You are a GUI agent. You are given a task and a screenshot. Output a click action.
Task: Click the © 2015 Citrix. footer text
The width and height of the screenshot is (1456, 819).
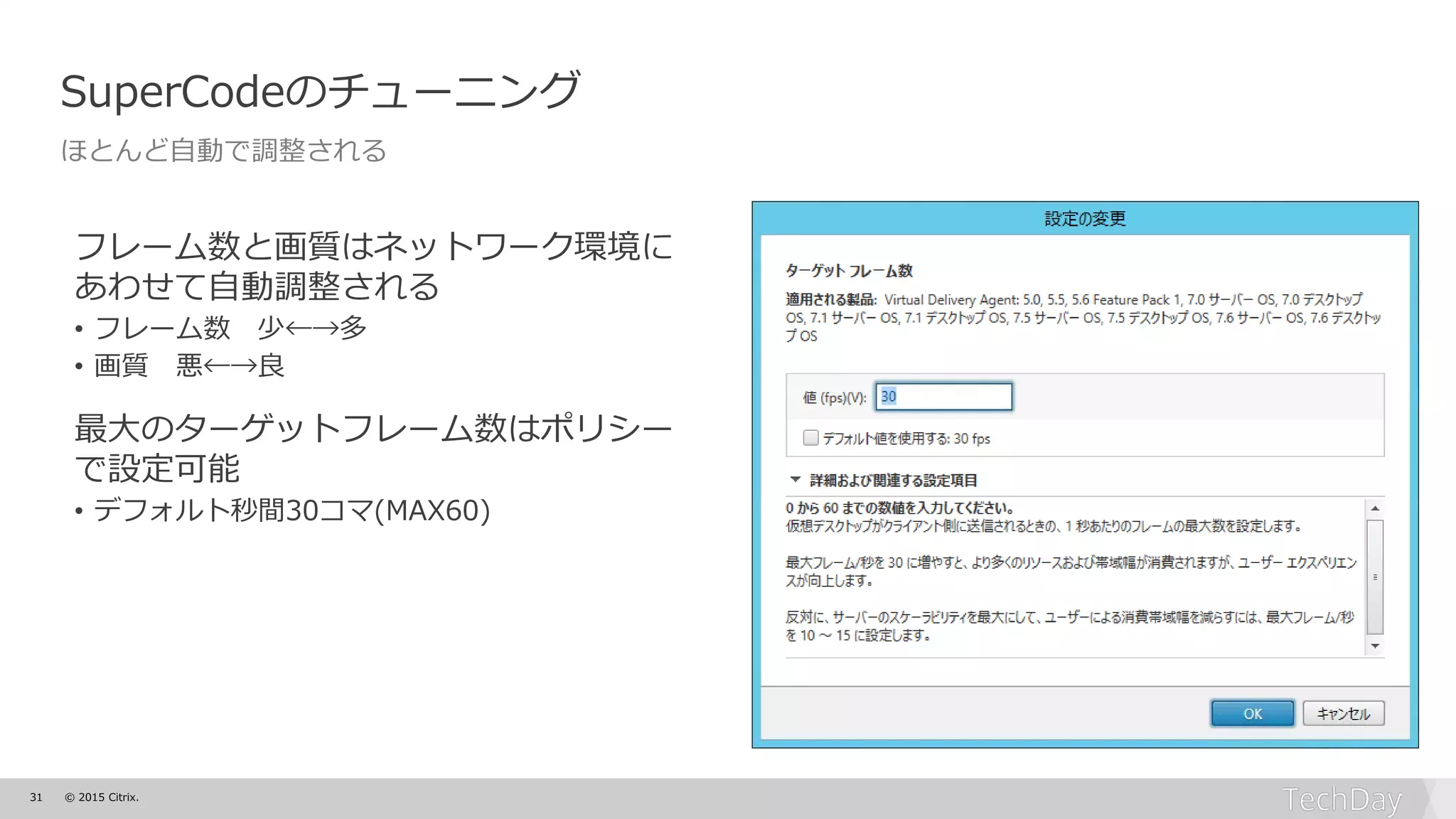tap(102, 798)
